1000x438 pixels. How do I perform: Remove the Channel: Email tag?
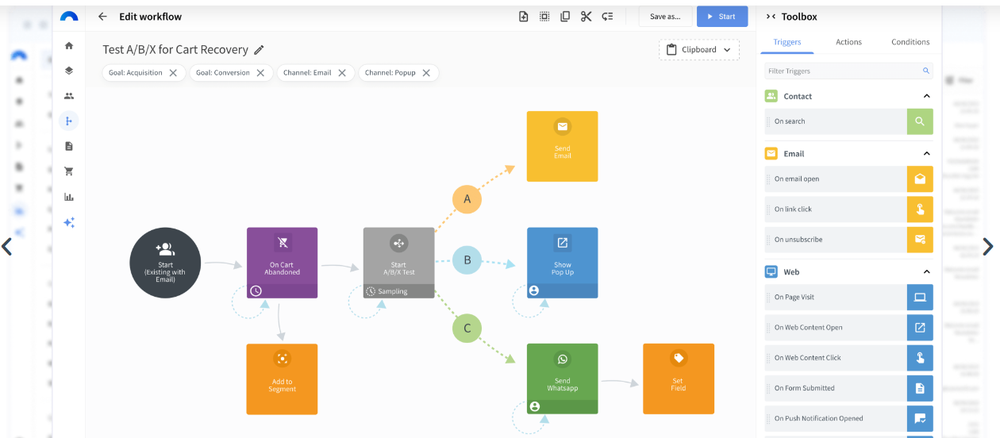coord(342,73)
